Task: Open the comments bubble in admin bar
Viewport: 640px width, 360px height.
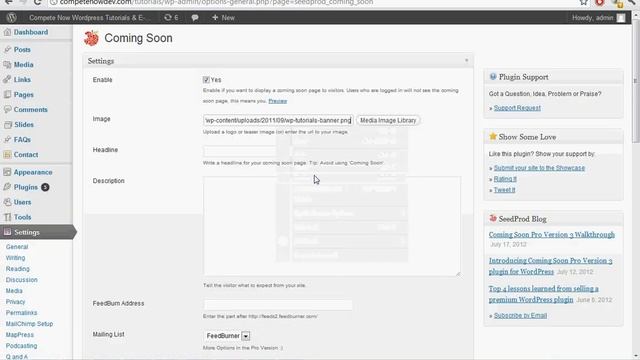Action: (195, 18)
